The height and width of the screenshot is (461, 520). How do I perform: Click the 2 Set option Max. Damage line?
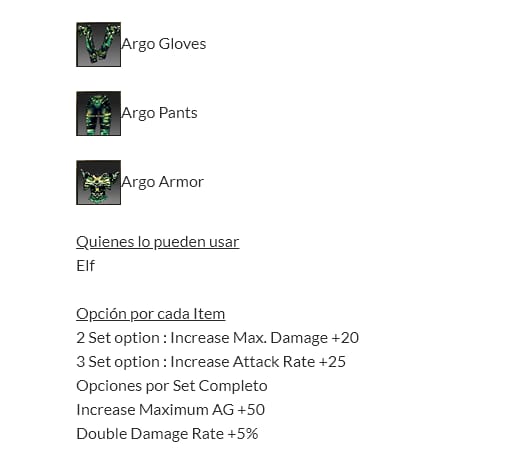(x=217, y=338)
